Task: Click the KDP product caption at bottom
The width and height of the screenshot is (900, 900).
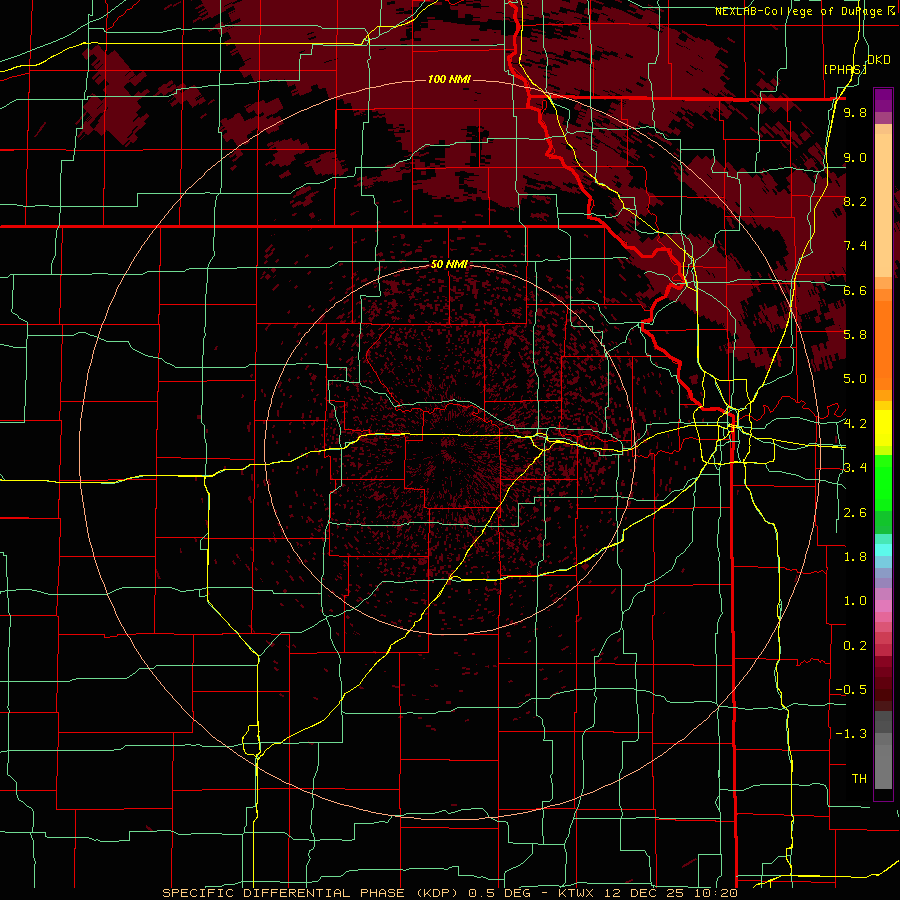Action: point(450,893)
